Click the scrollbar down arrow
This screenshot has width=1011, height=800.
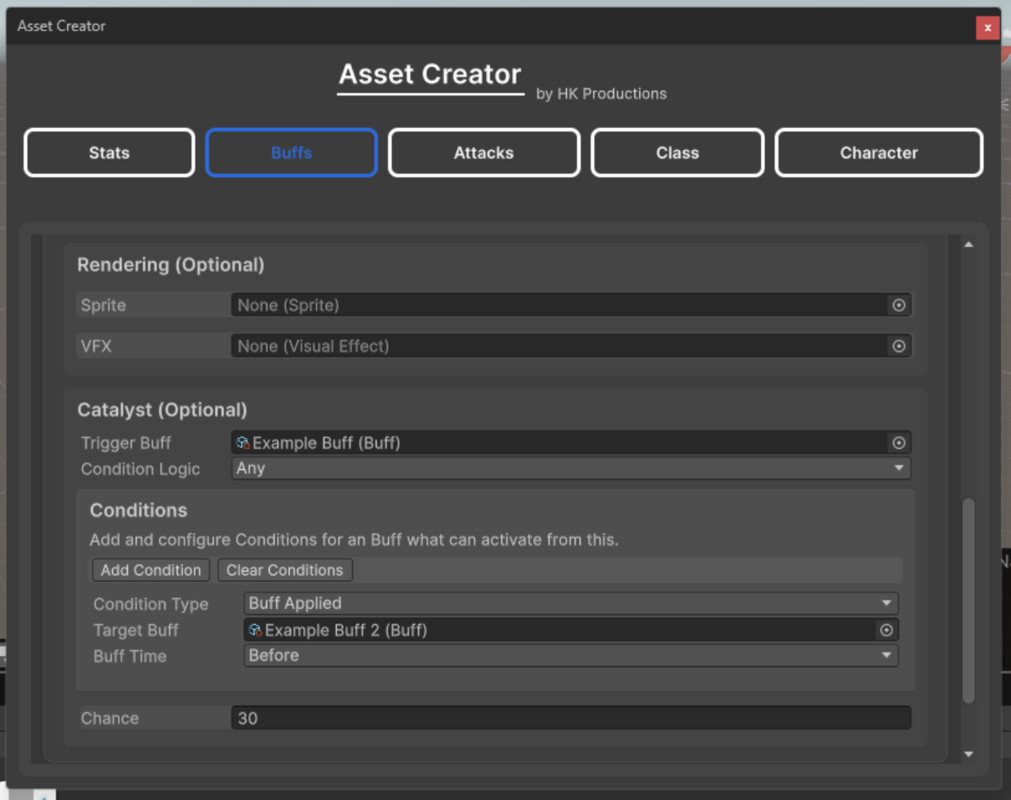(969, 754)
